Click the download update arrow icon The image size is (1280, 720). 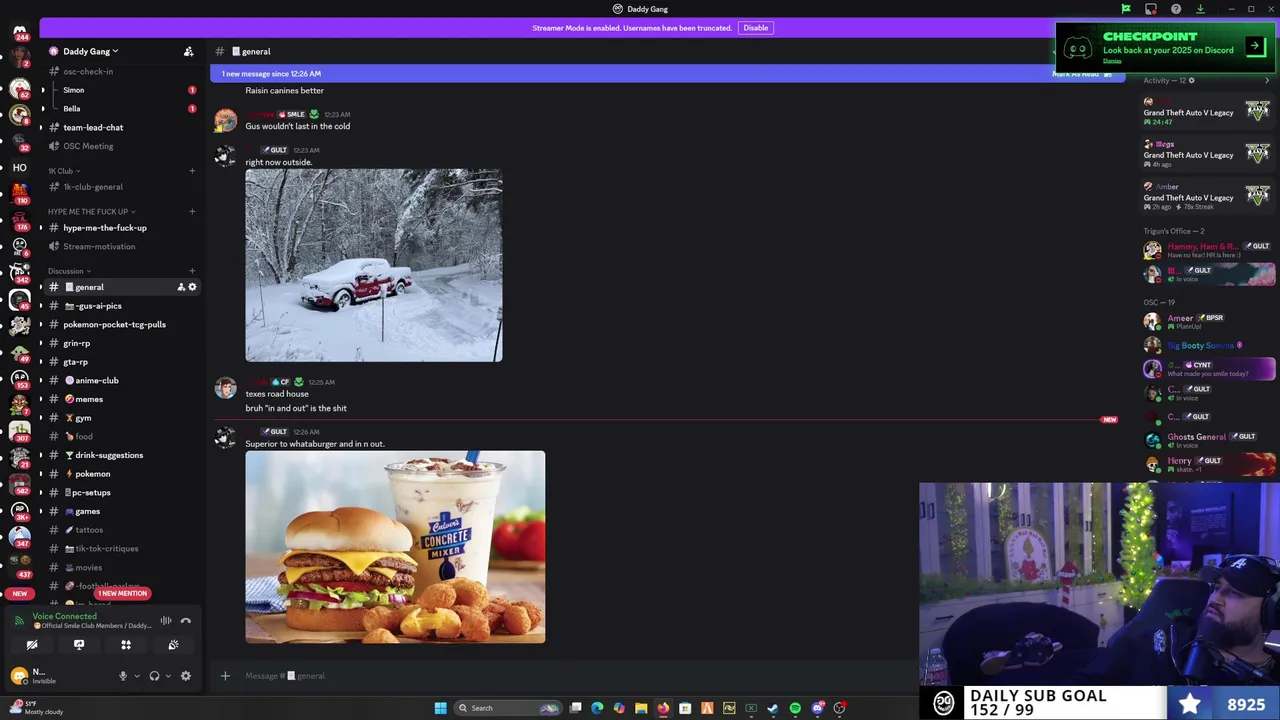pyautogui.click(x=1200, y=9)
